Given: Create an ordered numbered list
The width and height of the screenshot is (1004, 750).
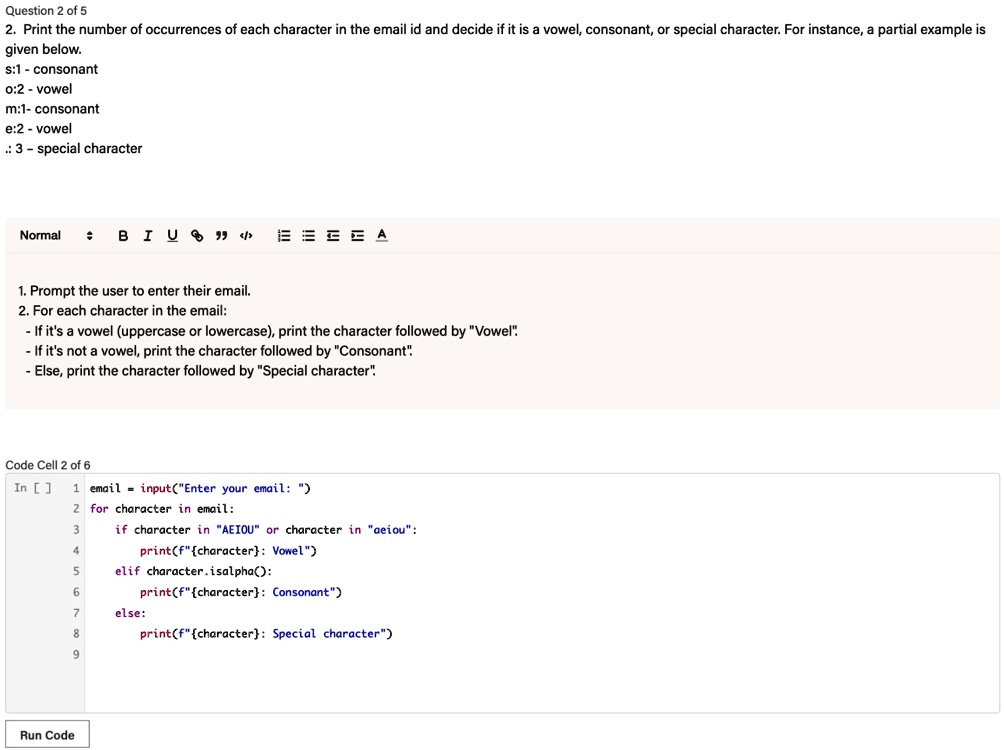Looking at the screenshot, I should [x=283, y=235].
